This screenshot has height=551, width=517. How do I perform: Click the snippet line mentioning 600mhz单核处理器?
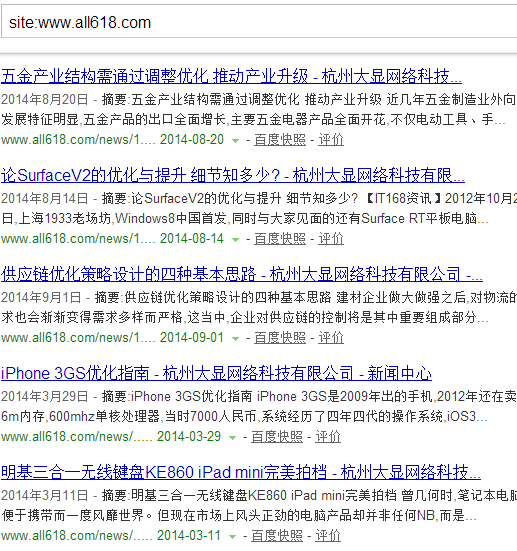(x=244, y=417)
